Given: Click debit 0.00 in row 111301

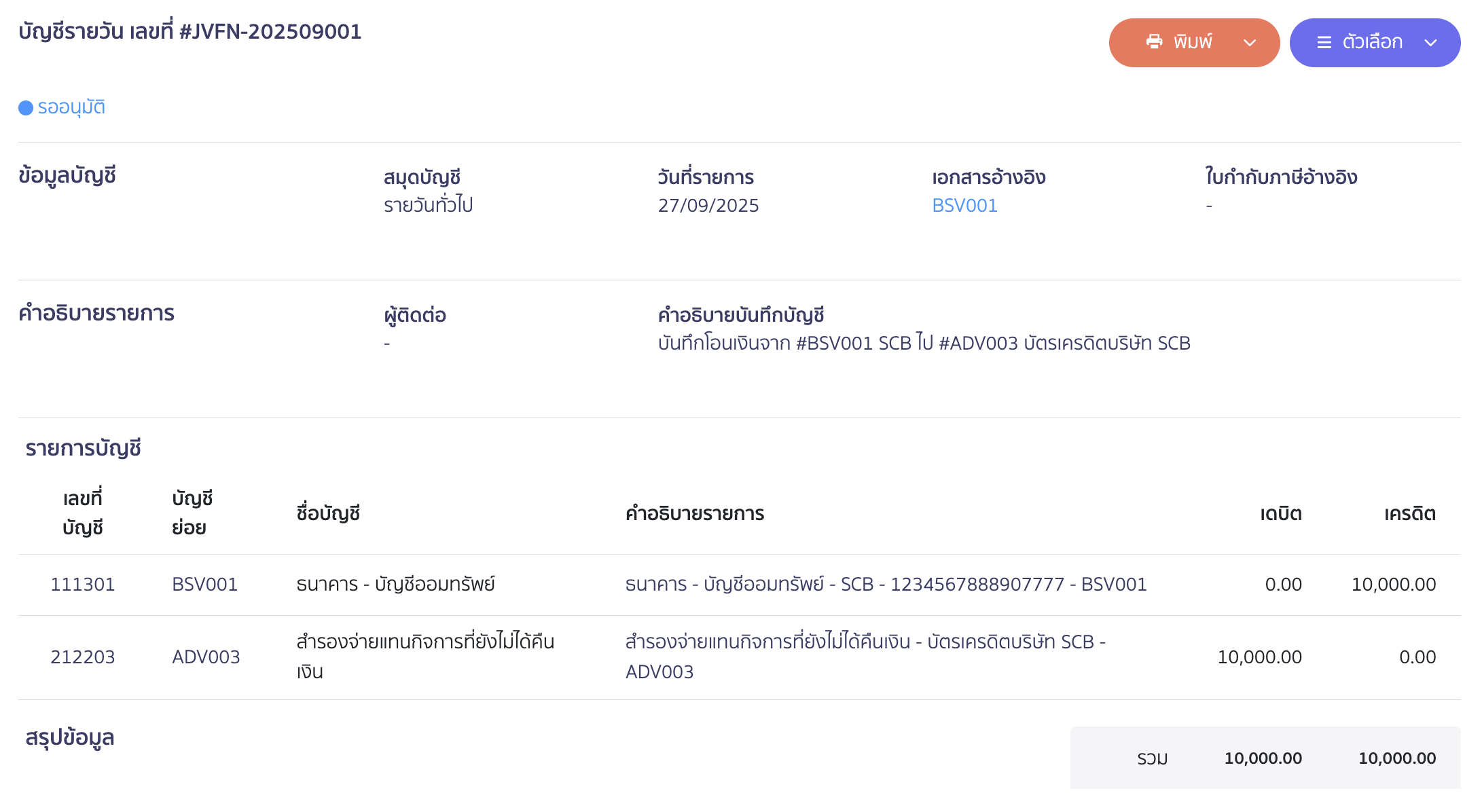Looking at the screenshot, I should click(x=1284, y=585).
